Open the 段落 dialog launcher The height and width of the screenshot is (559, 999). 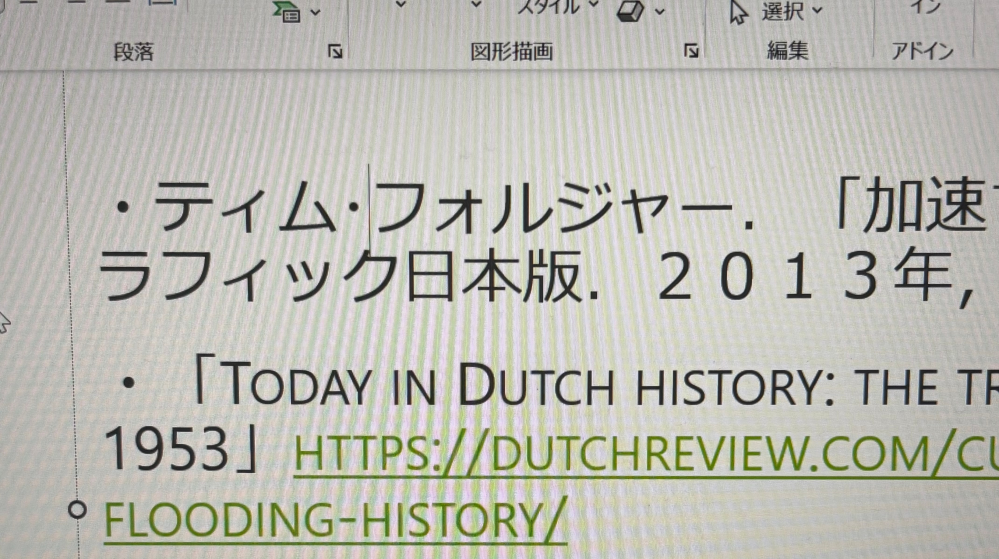335,51
